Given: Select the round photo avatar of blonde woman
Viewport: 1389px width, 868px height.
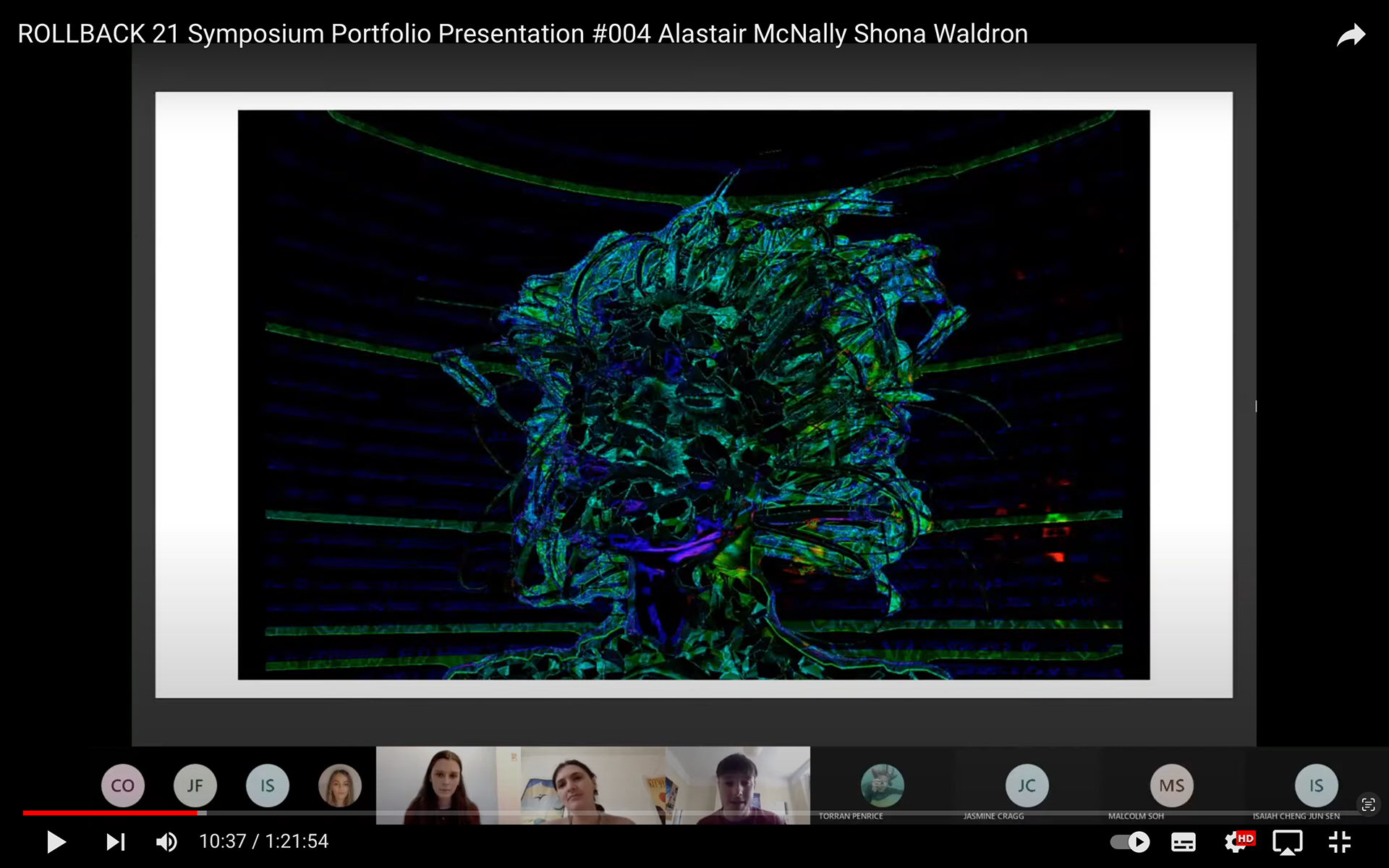Looking at the screenshot, I should (339, 786).
